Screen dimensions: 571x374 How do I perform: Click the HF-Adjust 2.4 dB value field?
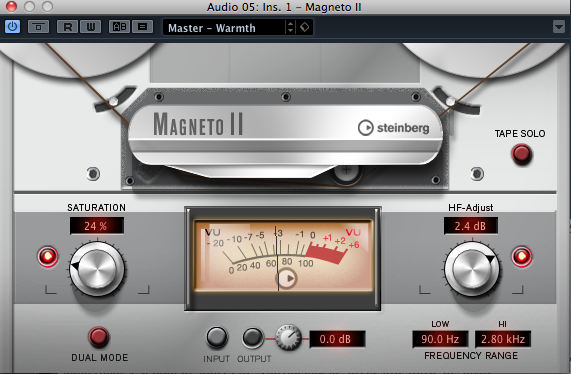tap(470, 226)
